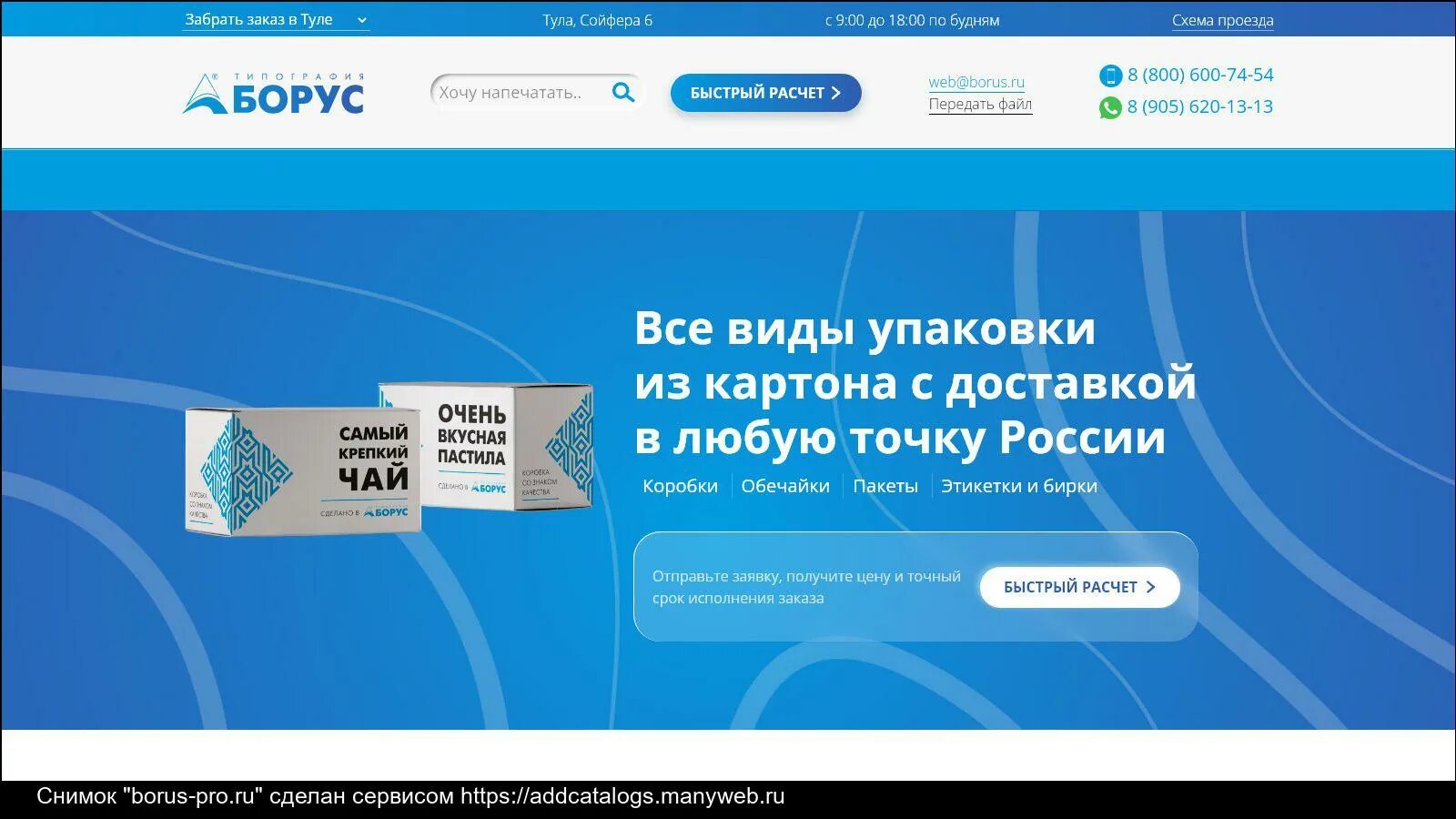This screenshot has height=819, width=1456.
Task: Click header Быстрый расчет button
Action: tap(765, 93)
